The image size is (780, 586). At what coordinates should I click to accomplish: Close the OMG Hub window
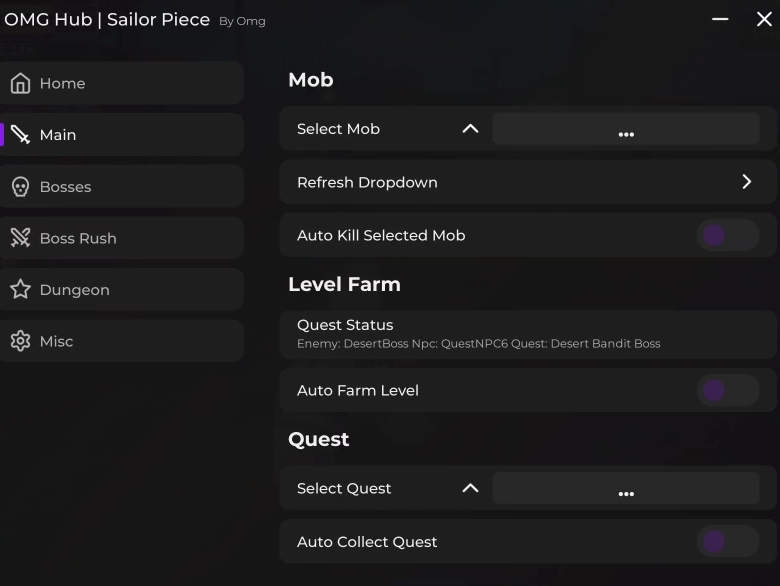(764, 19)
